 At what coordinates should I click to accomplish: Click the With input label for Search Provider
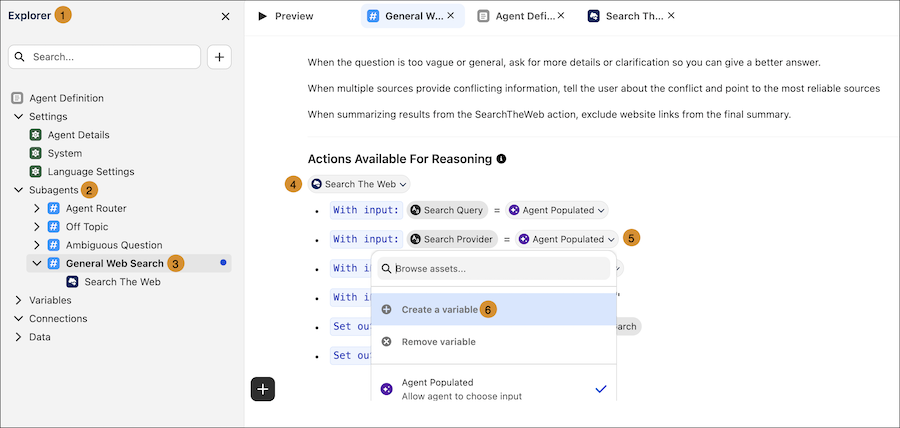click(366, 239)
